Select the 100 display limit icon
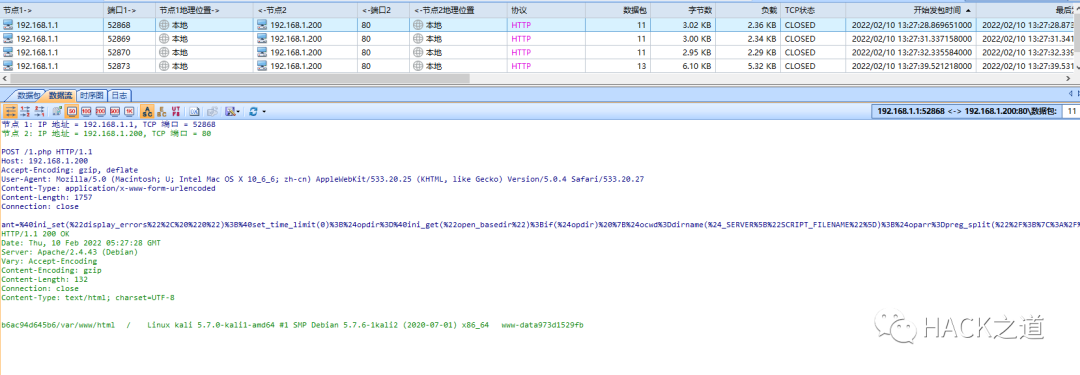Image resolution: width=1080 pixels, height=375 pixels. click(x=86, y=111)
